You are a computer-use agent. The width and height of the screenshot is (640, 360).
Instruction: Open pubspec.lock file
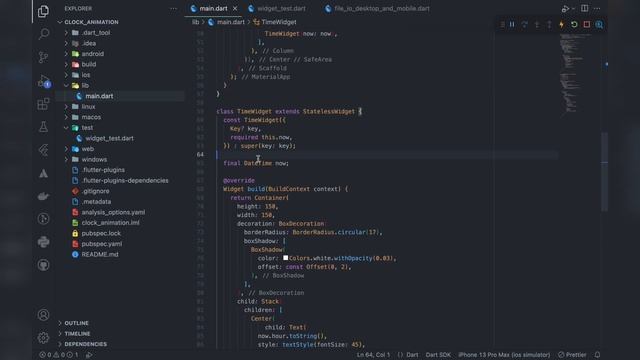[x=101, y=233]
